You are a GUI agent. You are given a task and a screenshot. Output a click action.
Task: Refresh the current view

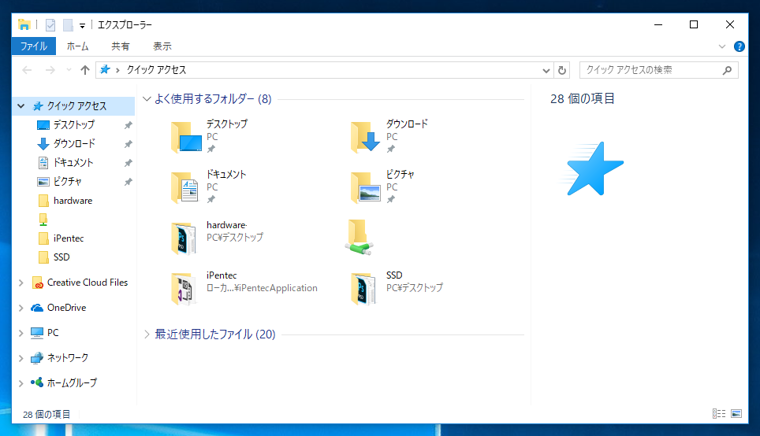[562, 70]
